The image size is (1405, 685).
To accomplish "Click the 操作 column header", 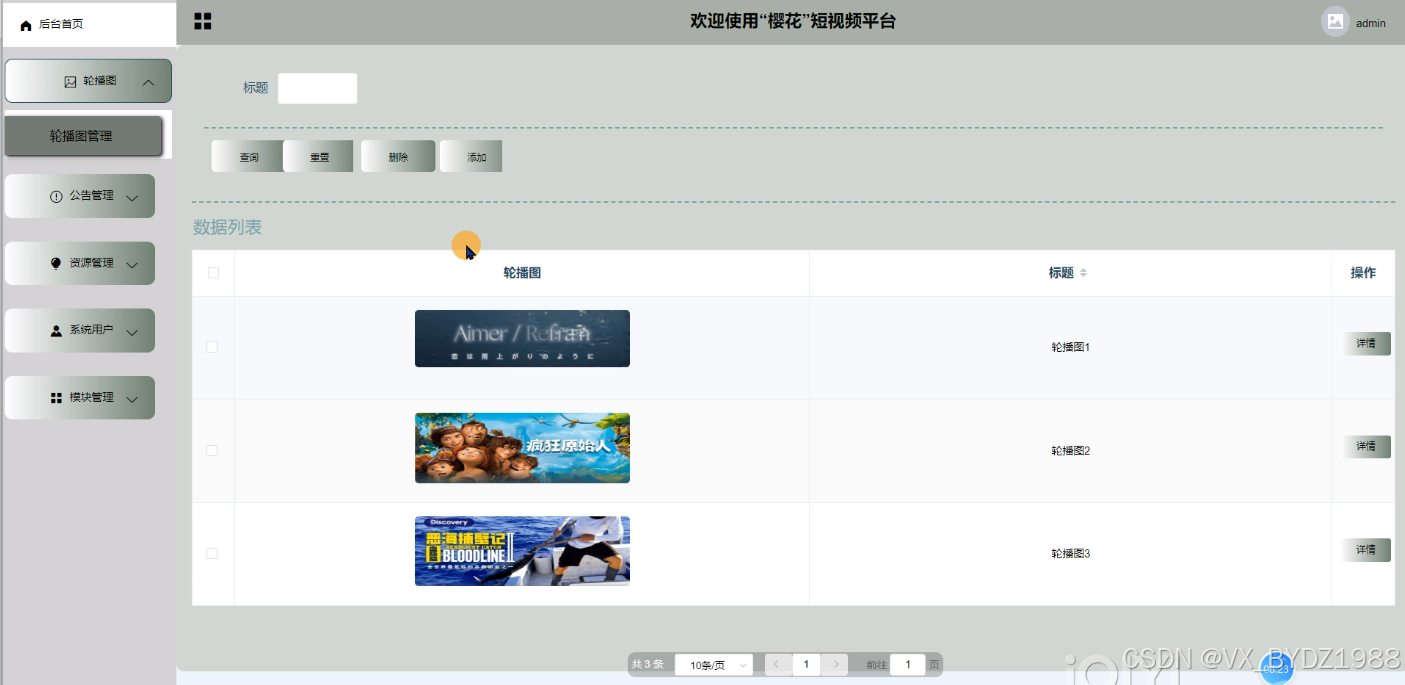I will [1363, 273].
